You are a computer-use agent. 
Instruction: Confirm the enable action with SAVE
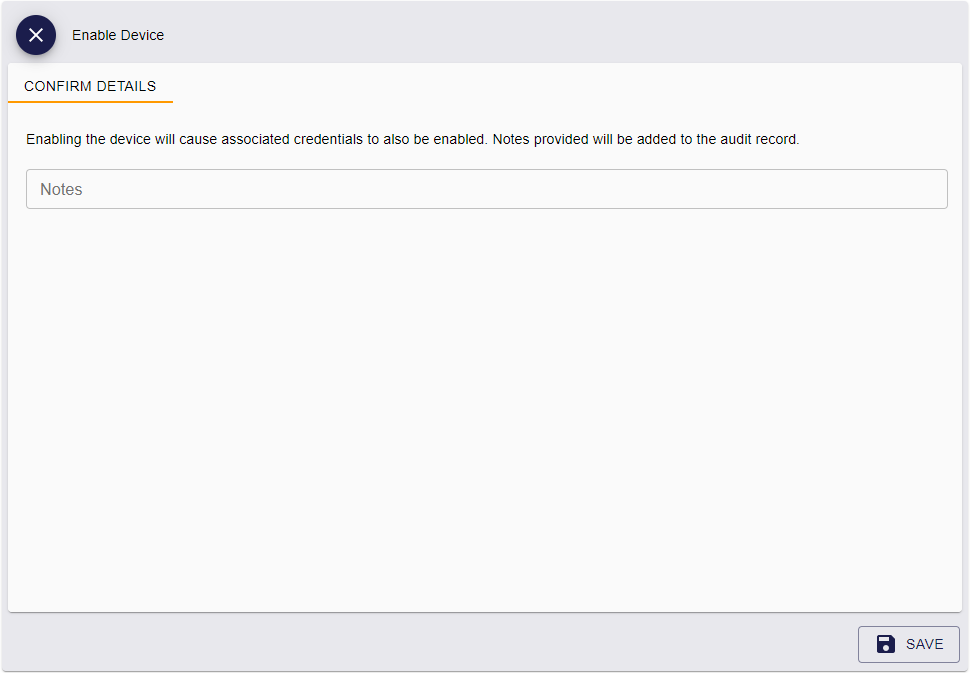point(908,644)
